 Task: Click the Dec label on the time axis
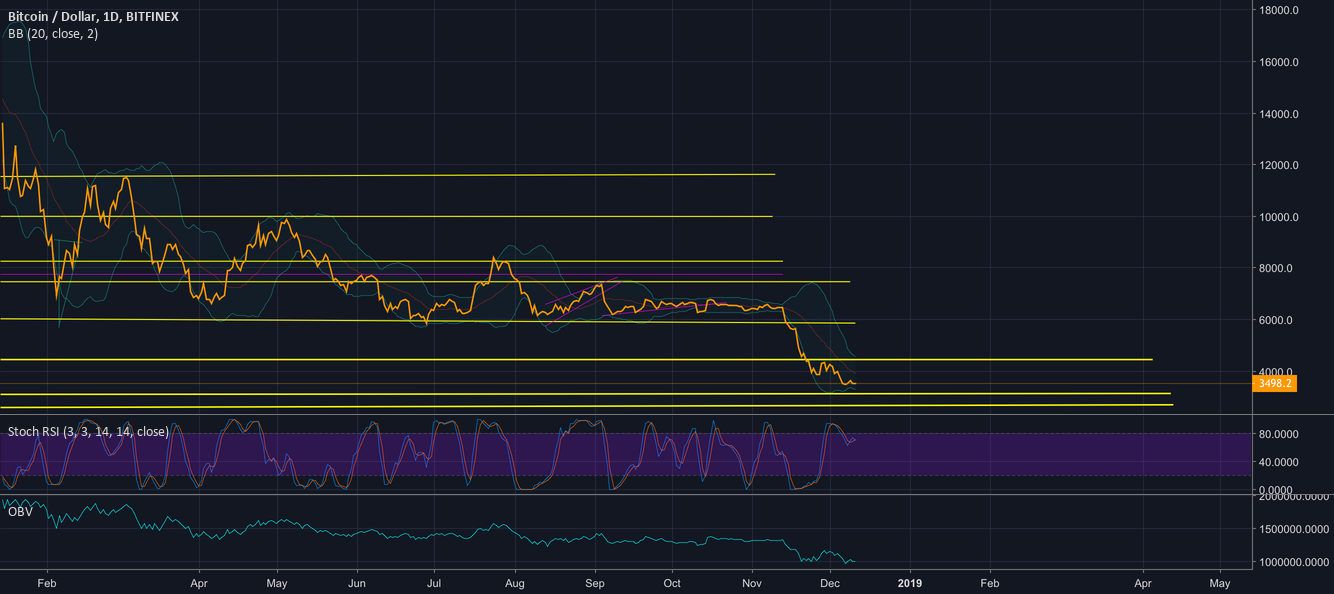tap(830, 583)
